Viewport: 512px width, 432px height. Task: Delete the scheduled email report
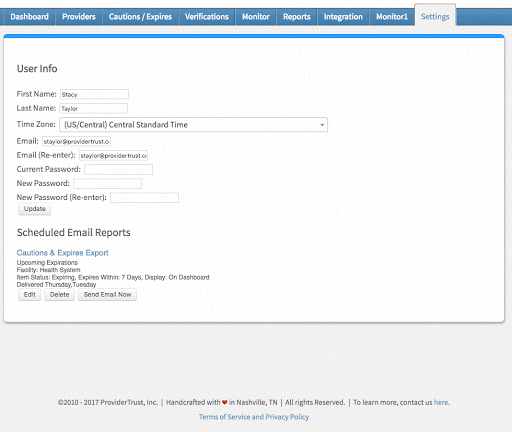click(59, 295)
